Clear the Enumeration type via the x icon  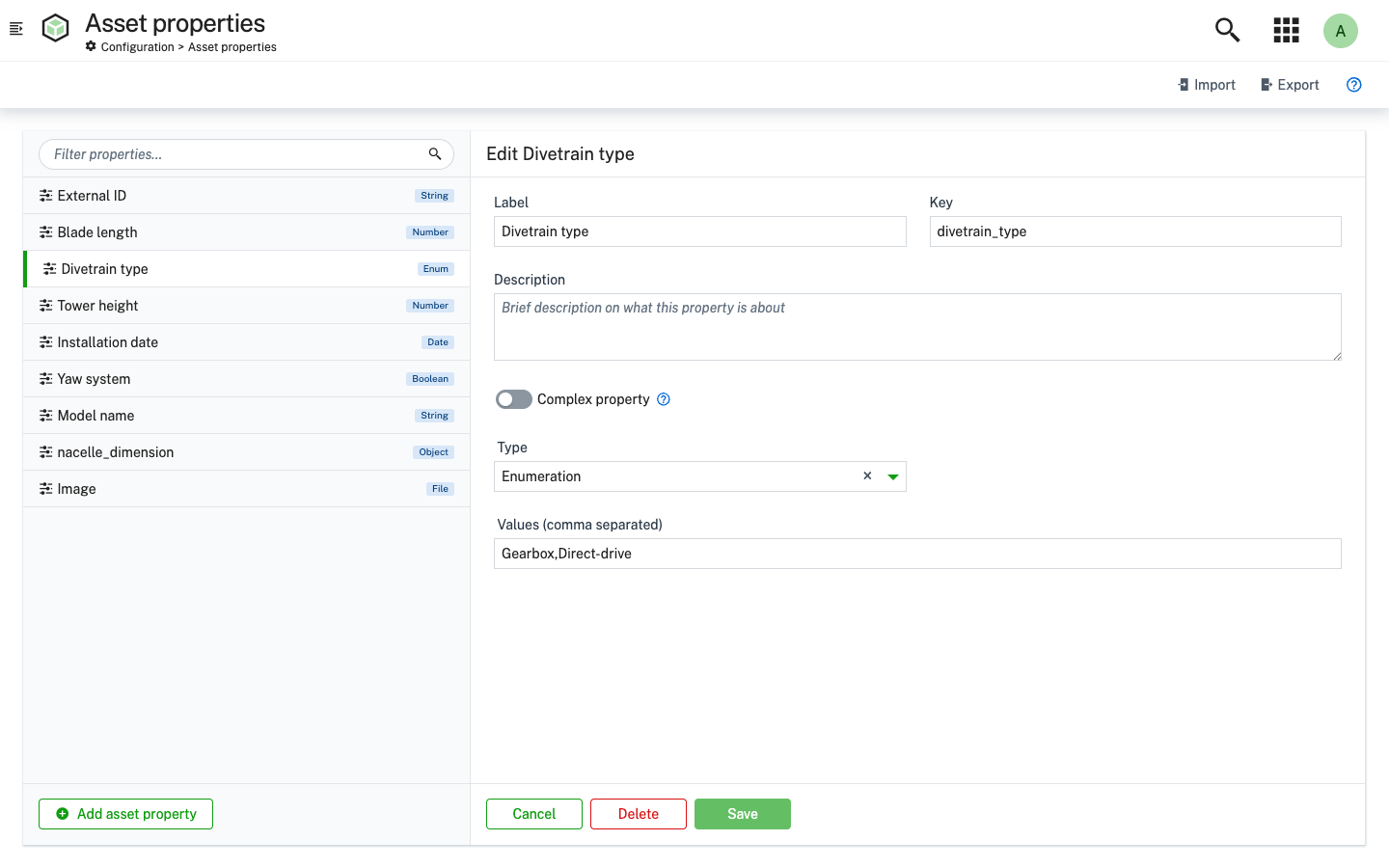(867, 475)
